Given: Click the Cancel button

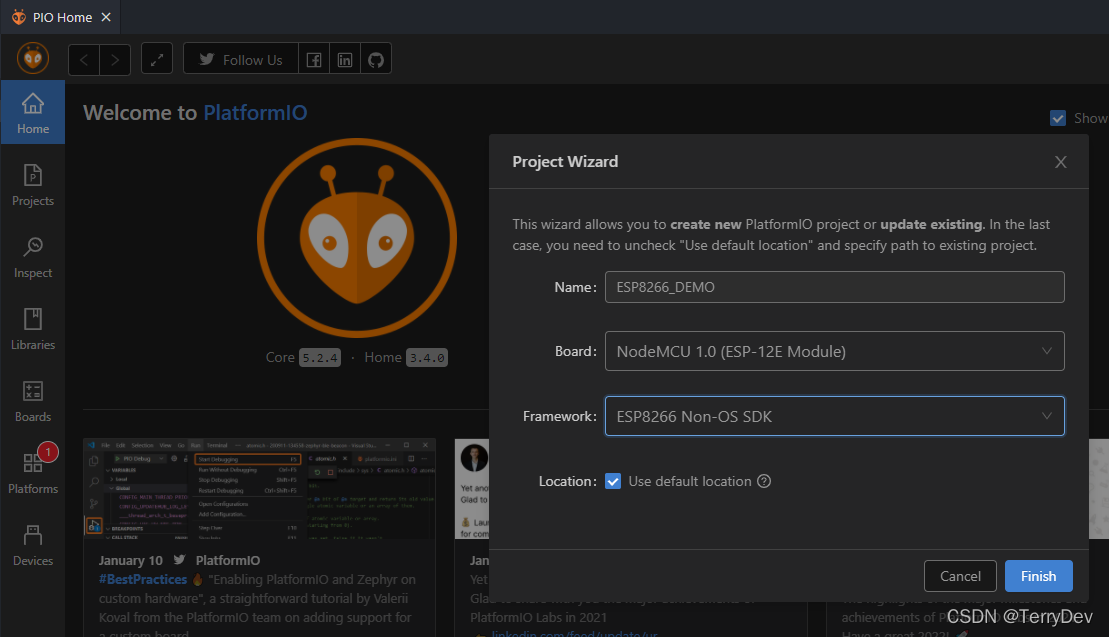Looking at the screenshot, I should pos(960,576).
